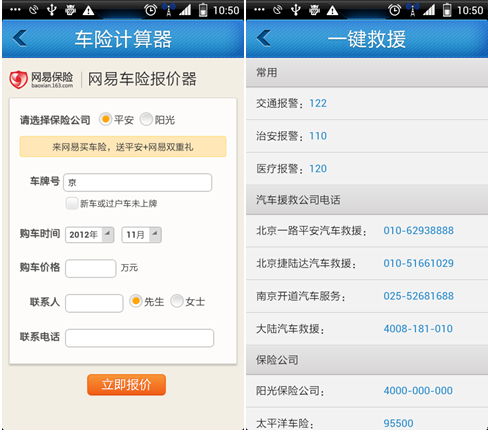Go back from the 车险计算器 screen

coord(20,38)
